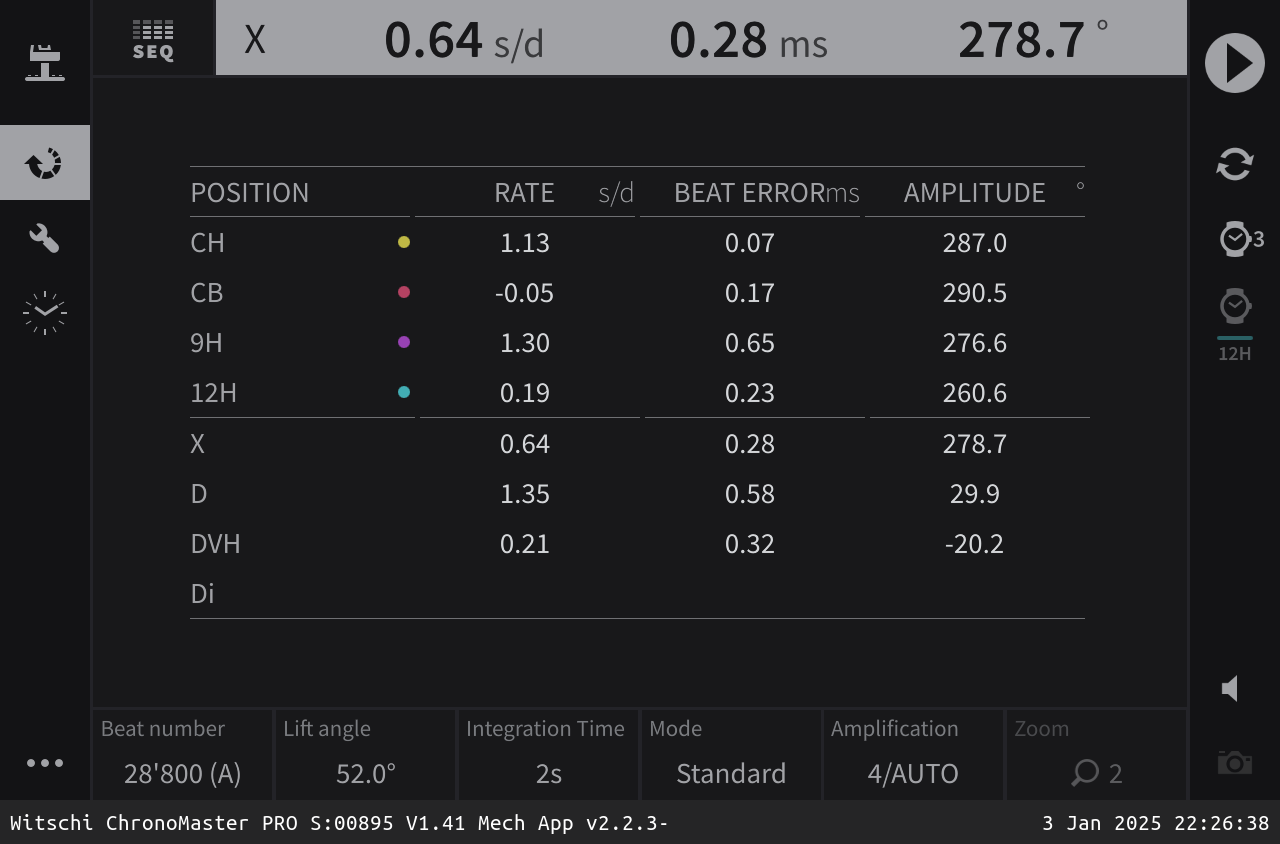
Task: Click the refresh cycle arrows icon
Action: 1234,164
